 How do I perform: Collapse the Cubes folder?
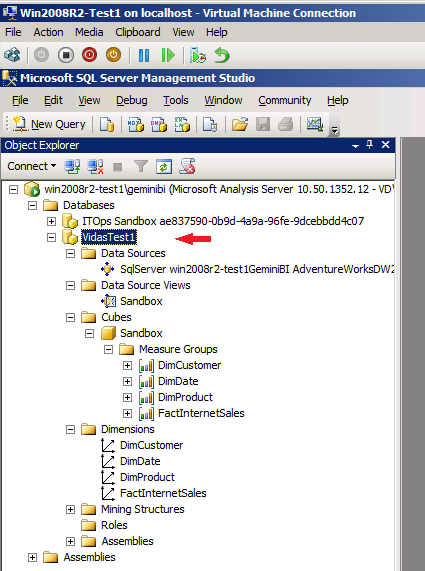(70, 318)
